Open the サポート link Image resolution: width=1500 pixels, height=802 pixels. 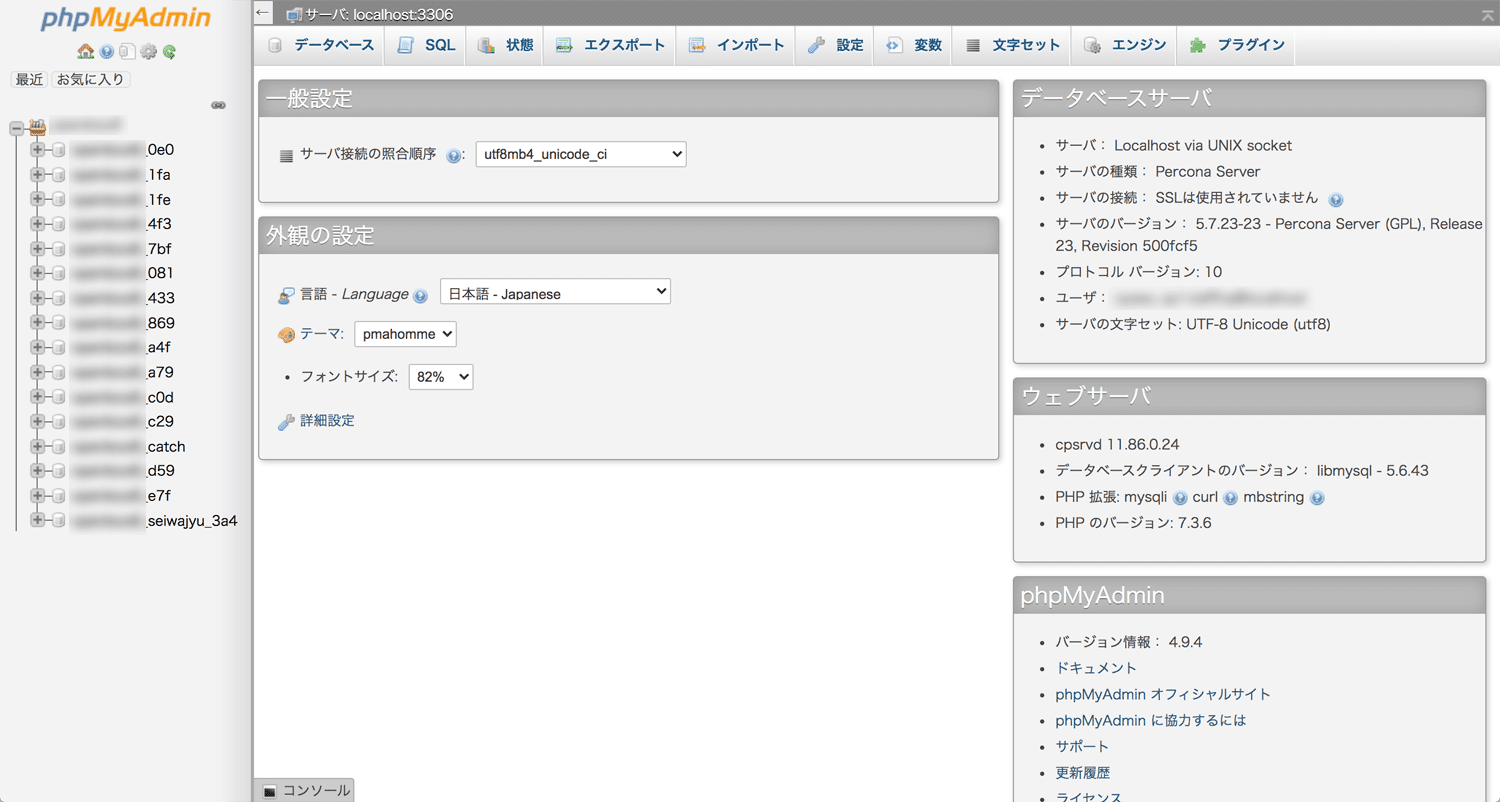pyautogui.click(x=1082, y=746)
